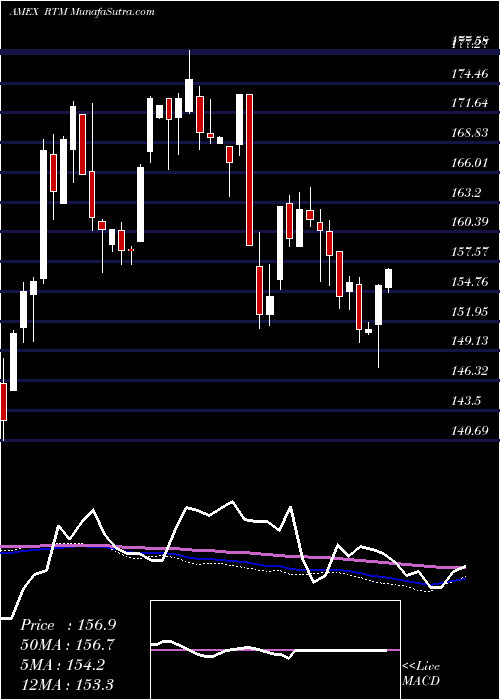This screenshot has width=500, height=700.
Task: Select the 140.69 price axis label
Action: pos(469,431)
